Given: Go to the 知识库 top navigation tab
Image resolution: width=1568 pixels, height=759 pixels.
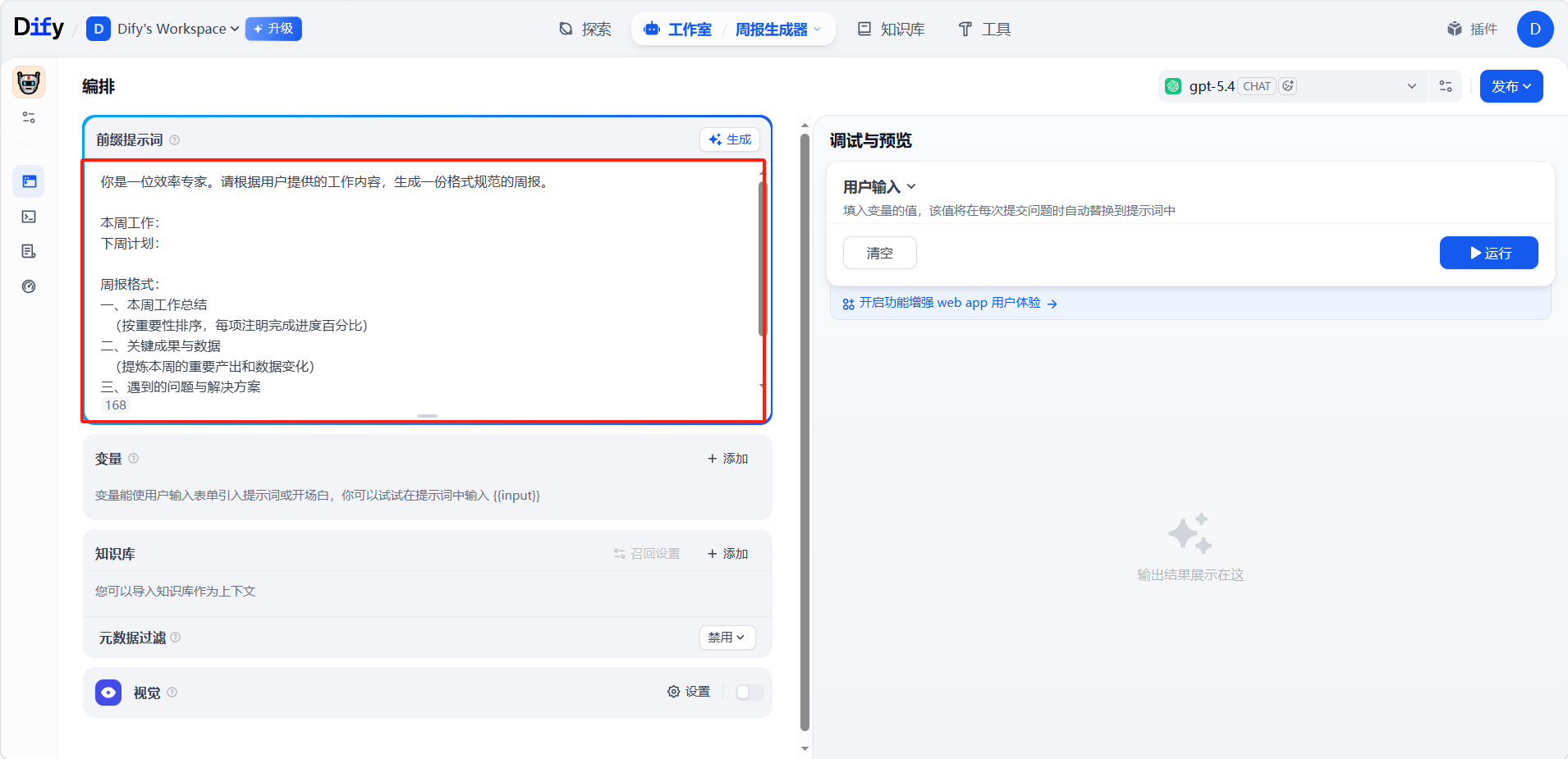Looking at the screenshot, I should click(891, 30).
